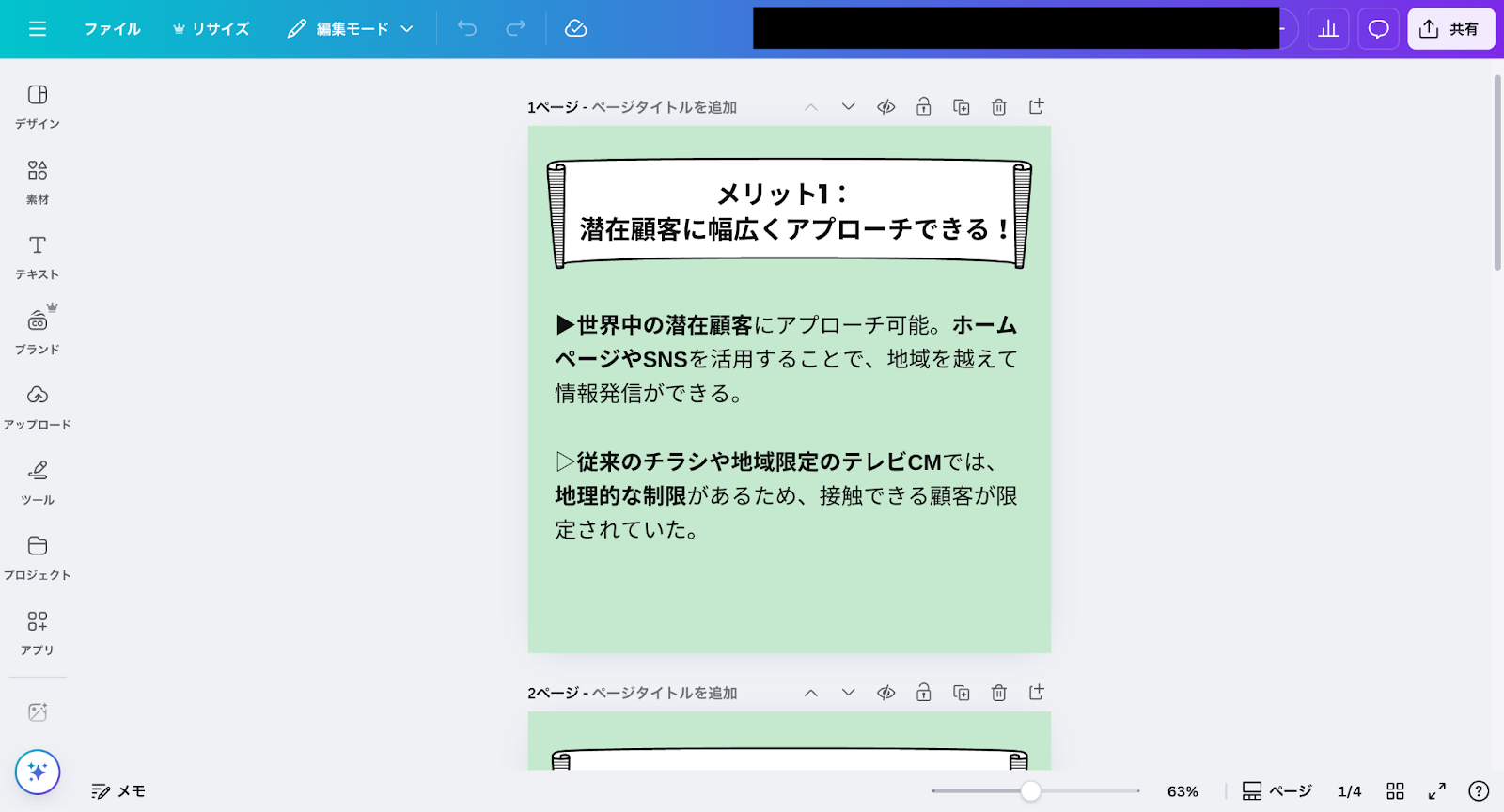Open the メモ notes button

point(118,791)
